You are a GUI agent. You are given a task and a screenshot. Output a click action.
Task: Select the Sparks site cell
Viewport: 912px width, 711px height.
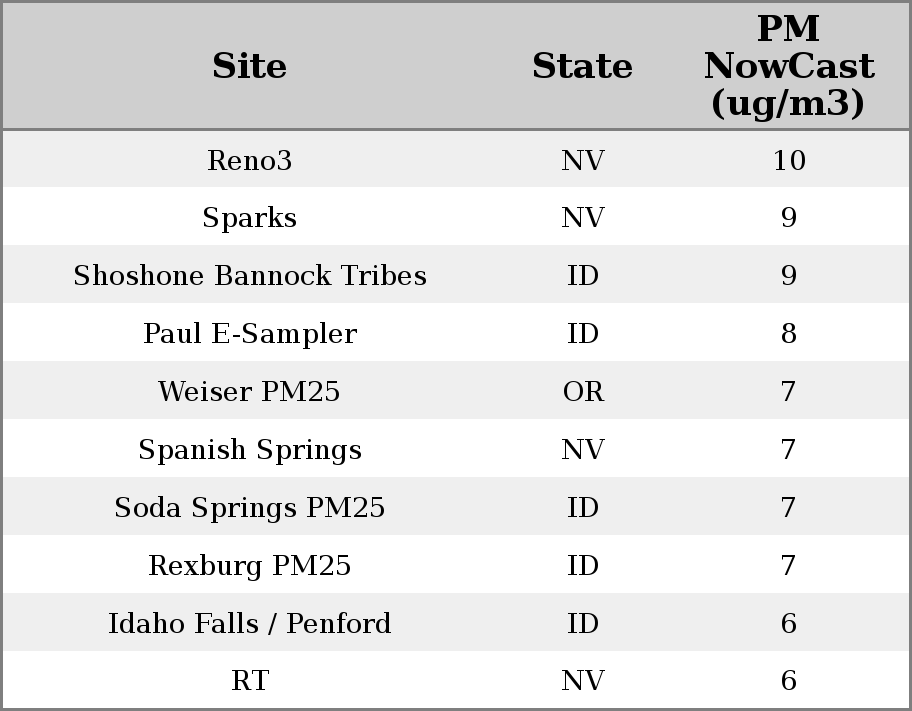tap(250, 218)
